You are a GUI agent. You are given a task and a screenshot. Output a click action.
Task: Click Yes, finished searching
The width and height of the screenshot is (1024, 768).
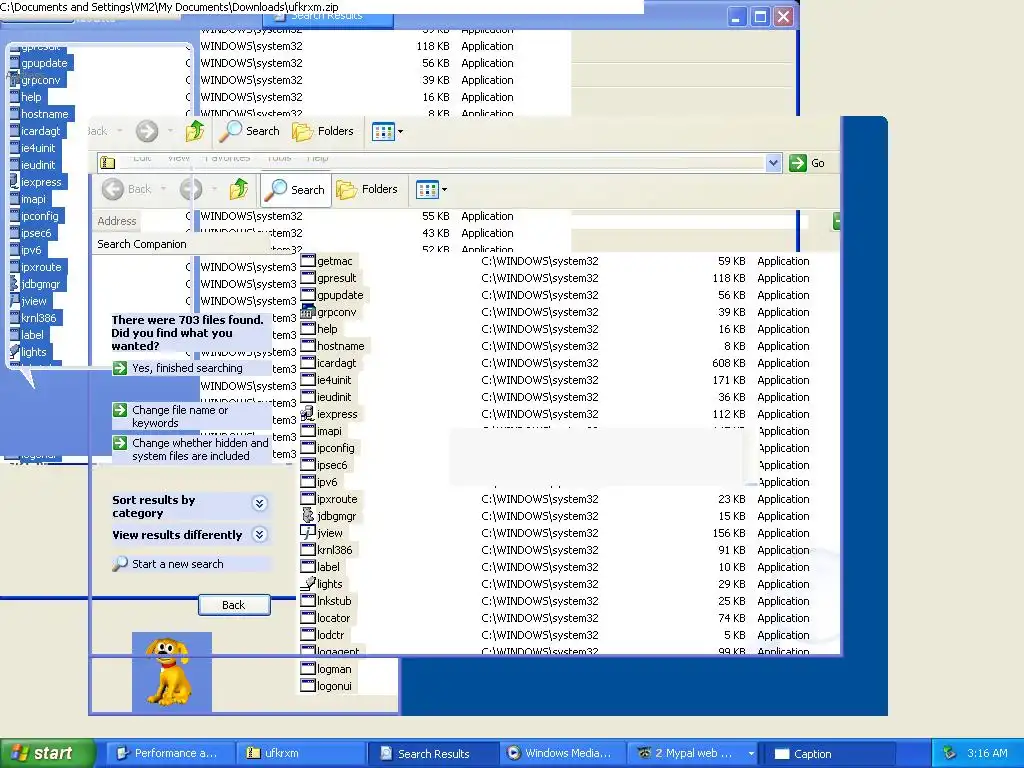[x=187, y=368]
